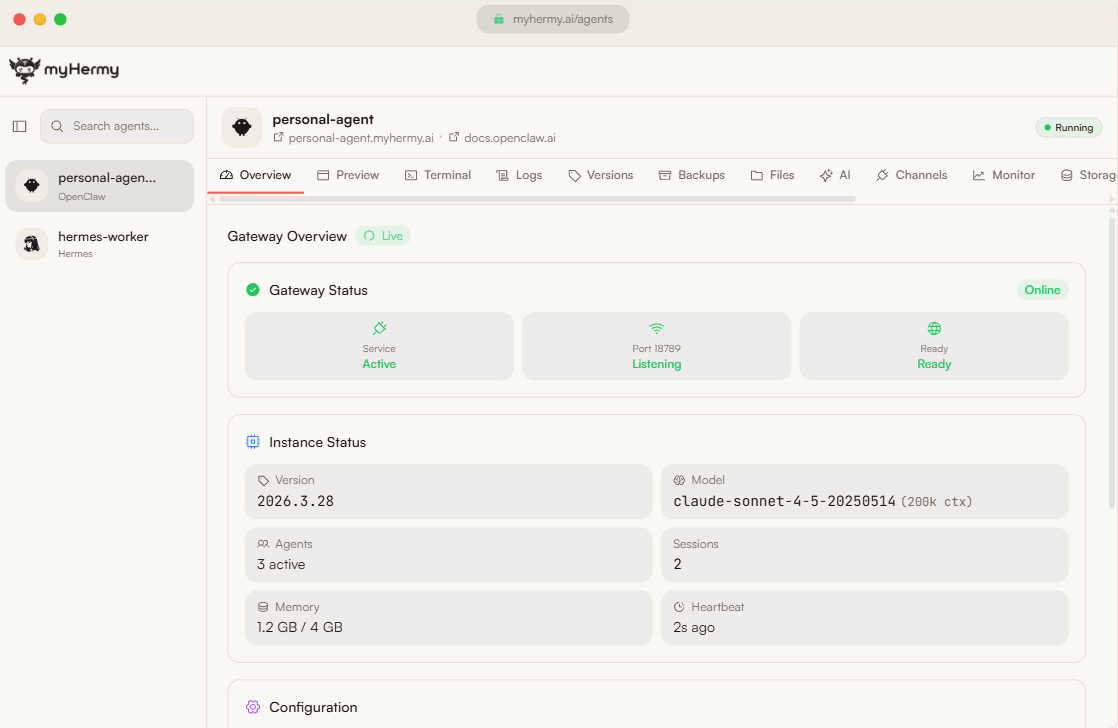This screenshot has height=728, width=1118.
Task: Click the Logs tab scroll icon
Action: click(503, 175)
